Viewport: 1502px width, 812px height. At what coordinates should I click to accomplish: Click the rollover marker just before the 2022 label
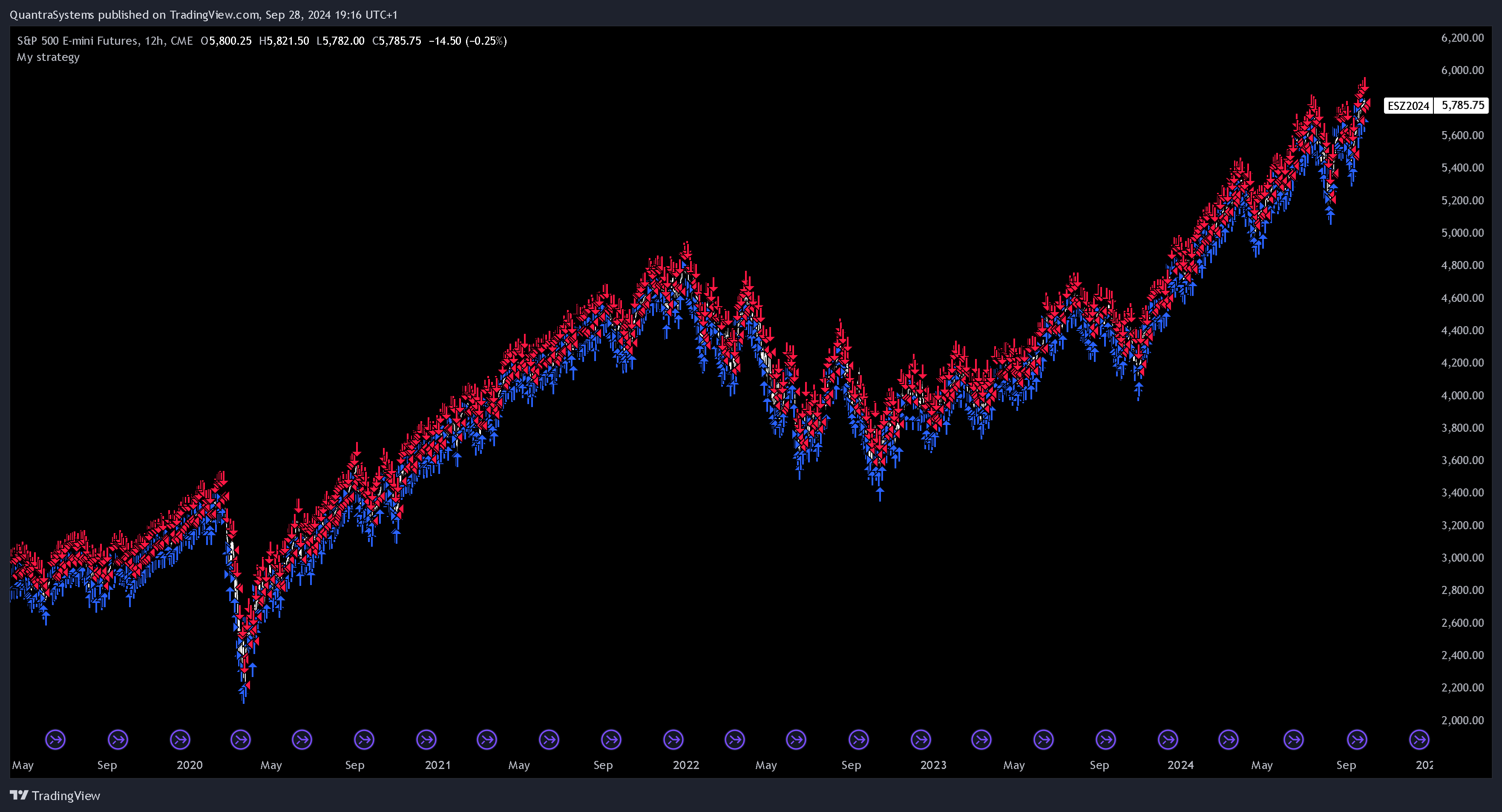[x=673, y=740]
